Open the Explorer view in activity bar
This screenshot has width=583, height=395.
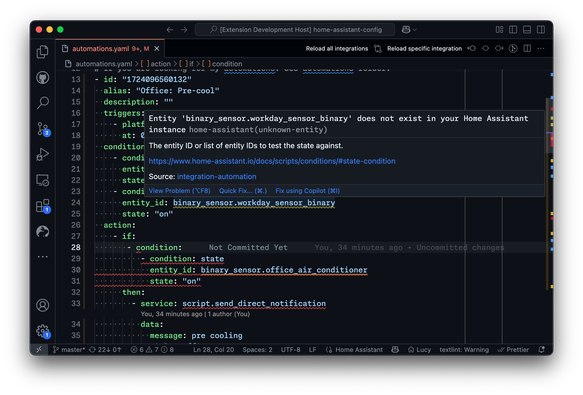click(x=43, y=52)
